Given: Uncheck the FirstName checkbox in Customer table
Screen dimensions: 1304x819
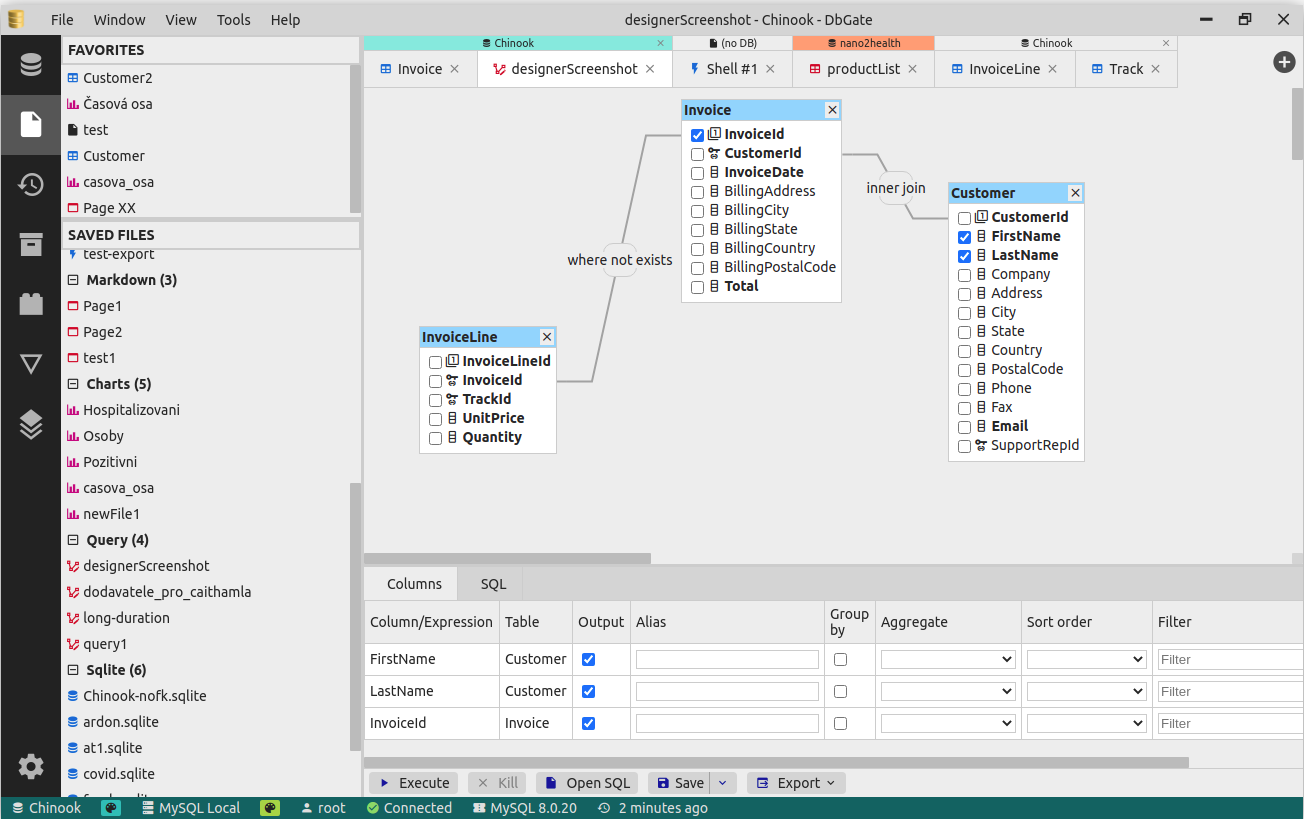Looking at the screenshot, I should pyautogui.click(x=964, y=237).
